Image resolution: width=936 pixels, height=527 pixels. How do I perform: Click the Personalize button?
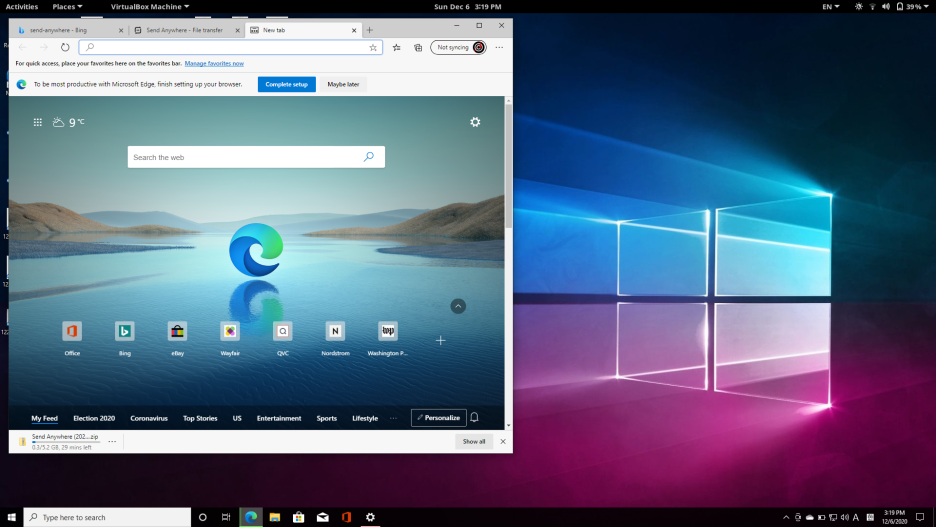tap(438, 418)
